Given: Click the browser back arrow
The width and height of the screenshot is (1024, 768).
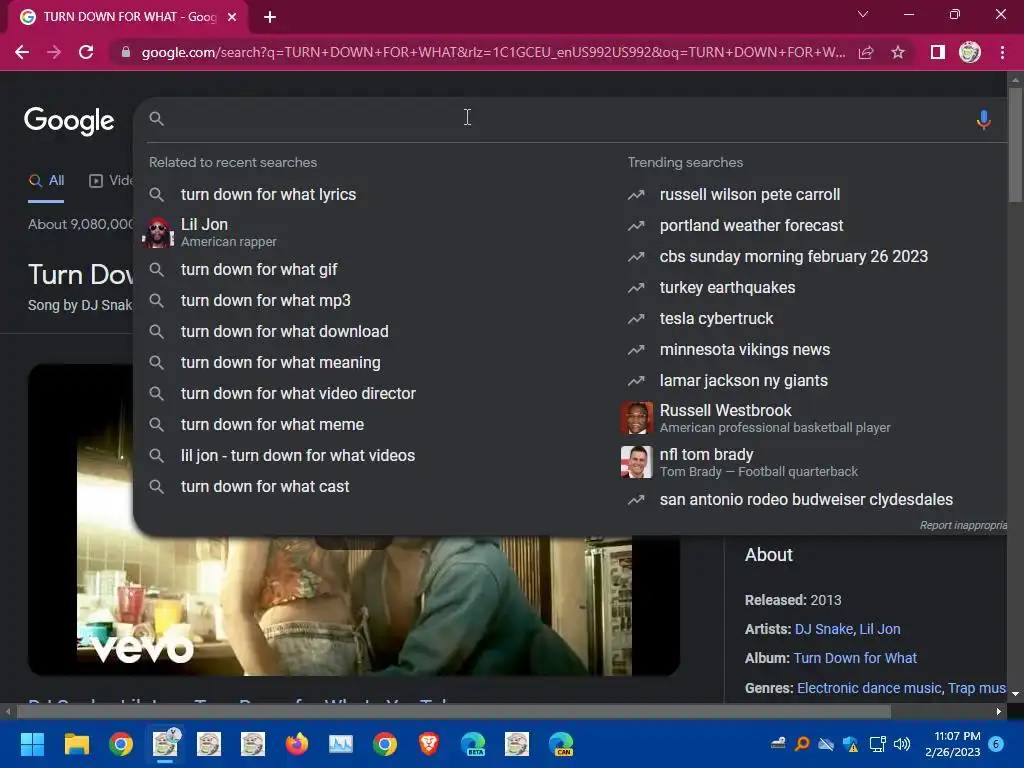Looking at the screenshot, I should 22,52.
